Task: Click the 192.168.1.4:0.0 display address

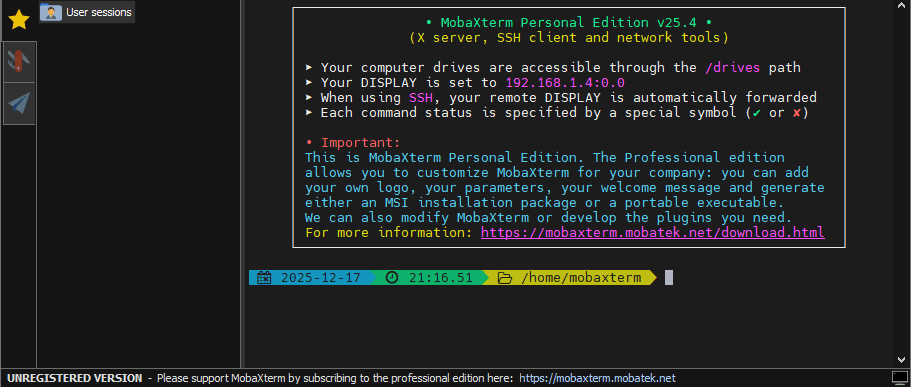Action: (x=565, y=83)
